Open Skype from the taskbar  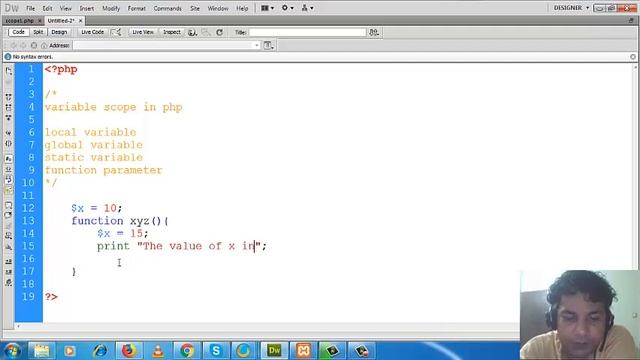coord(216,351)
